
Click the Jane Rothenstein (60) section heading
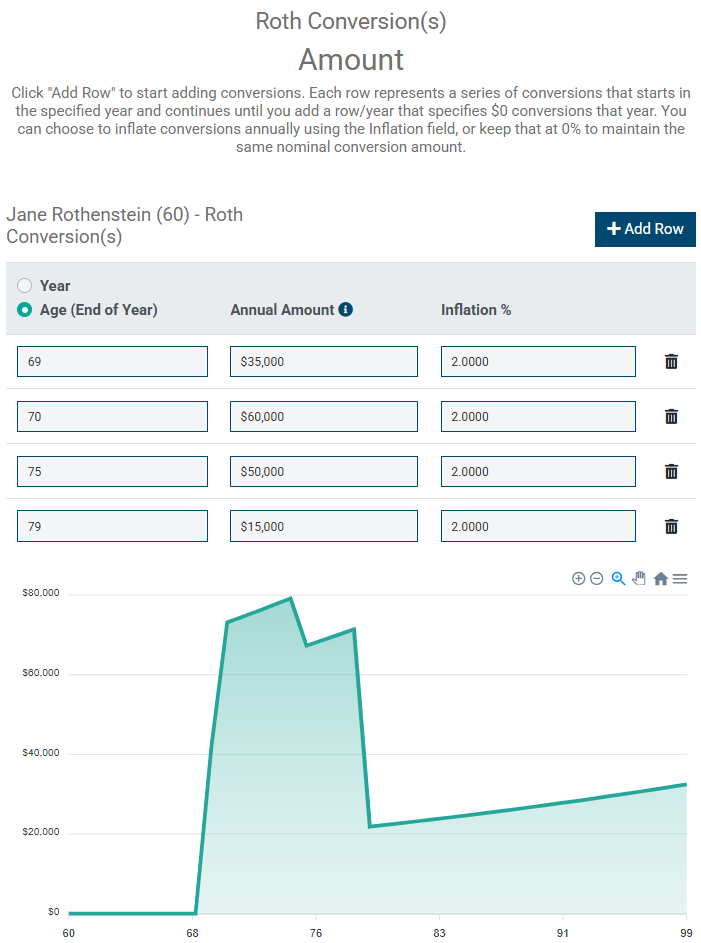coord(124,226)
